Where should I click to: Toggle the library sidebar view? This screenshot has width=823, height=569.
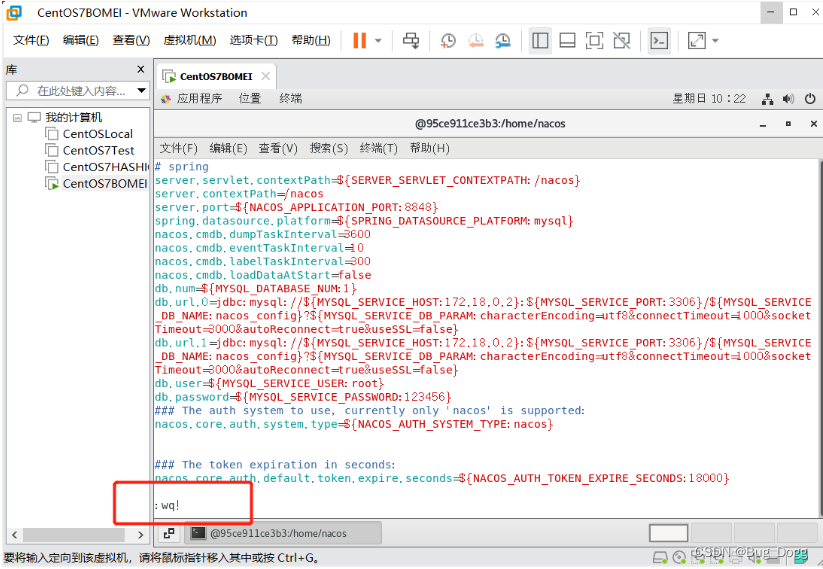point(540,40)
